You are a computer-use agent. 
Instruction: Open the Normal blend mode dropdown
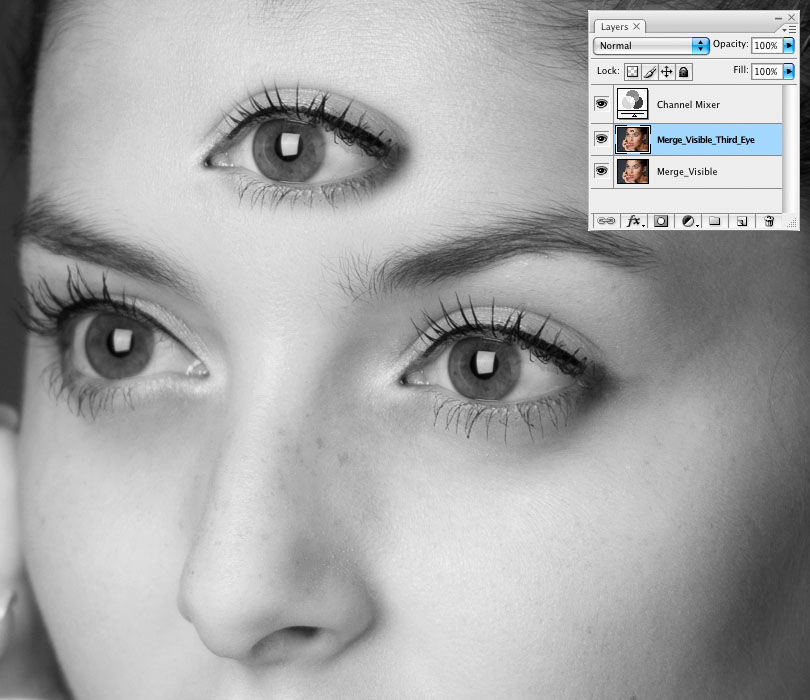click(651, 46)
